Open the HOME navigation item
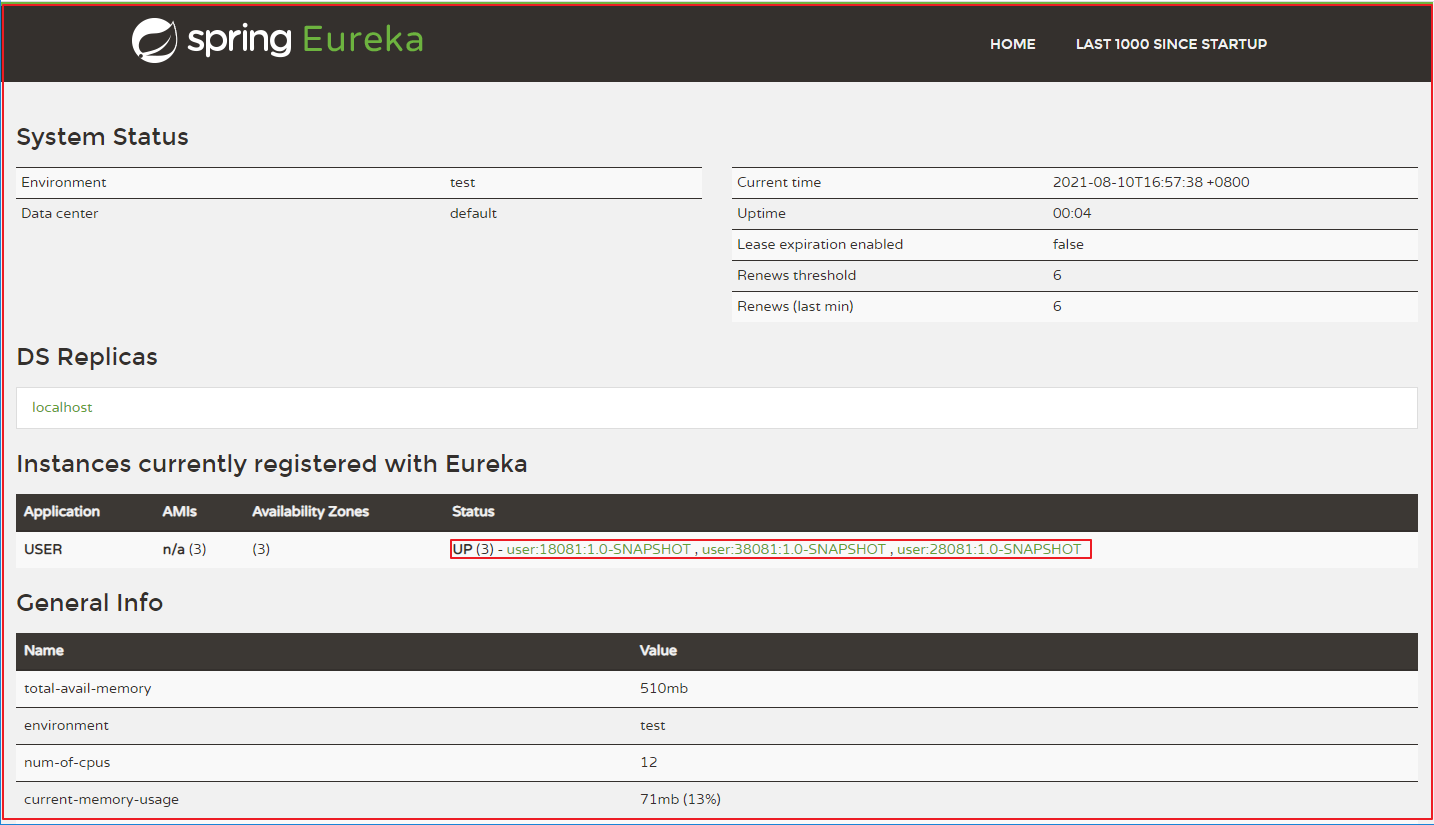This screenshot has width=1434, height=825. (x=1012, y=44)
